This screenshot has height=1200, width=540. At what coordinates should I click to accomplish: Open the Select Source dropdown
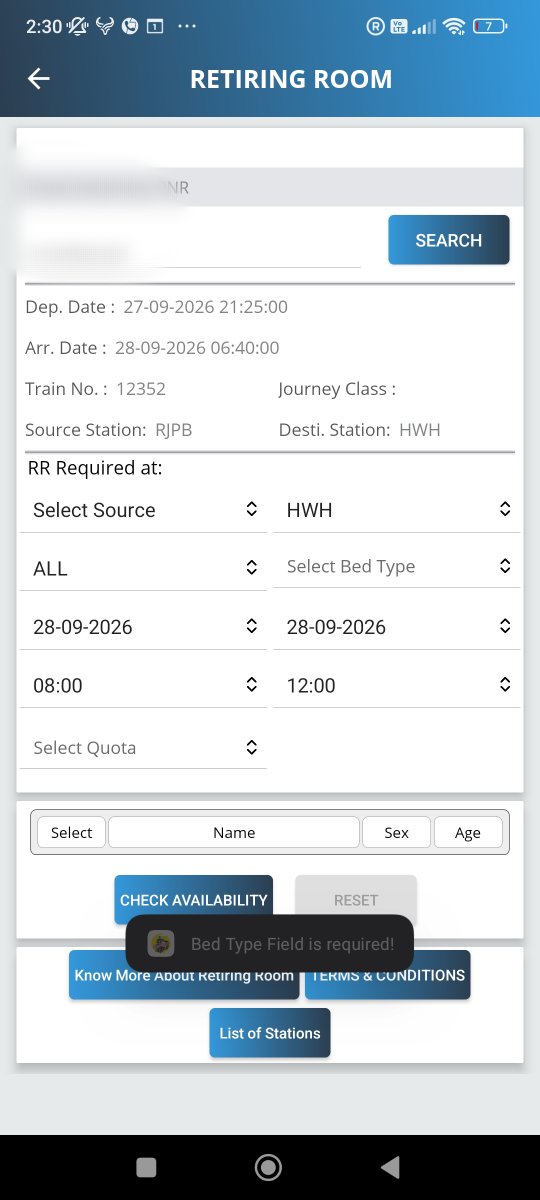[x=143, y=510]
